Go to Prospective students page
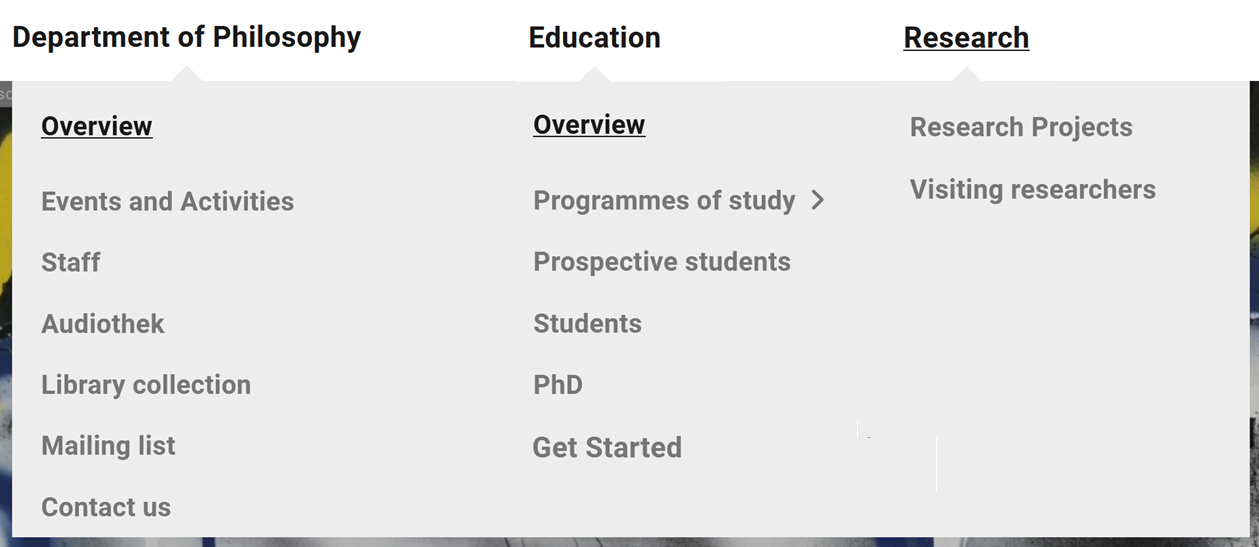The image size is (1259, 547). point(662,262)
